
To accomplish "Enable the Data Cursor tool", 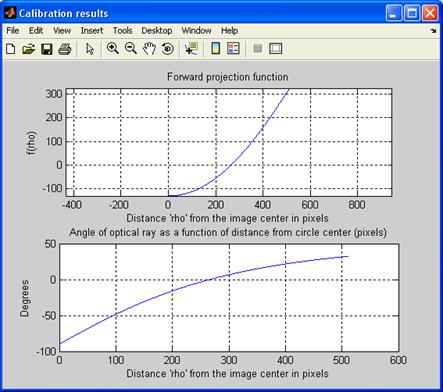I will 192,49.
